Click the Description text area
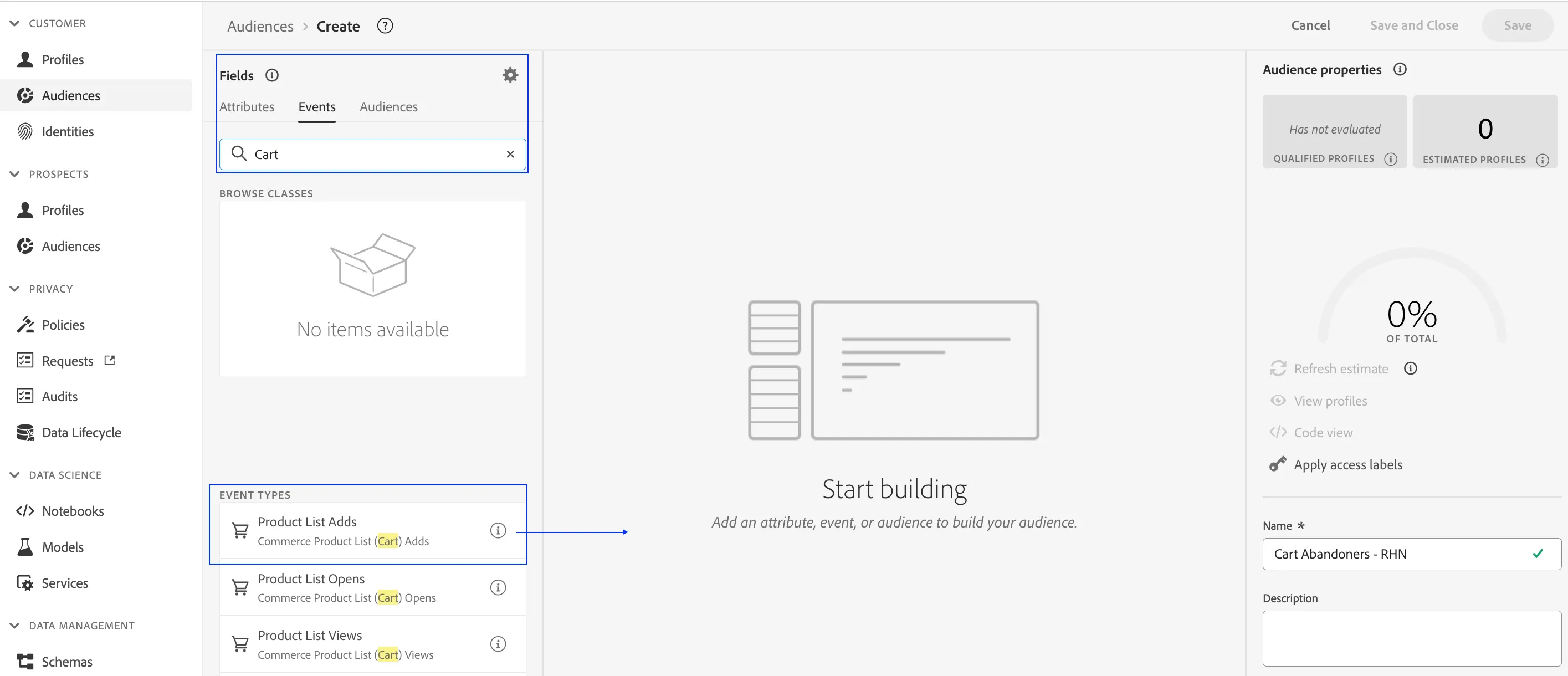The image size is (1568, 676). 1412,638
